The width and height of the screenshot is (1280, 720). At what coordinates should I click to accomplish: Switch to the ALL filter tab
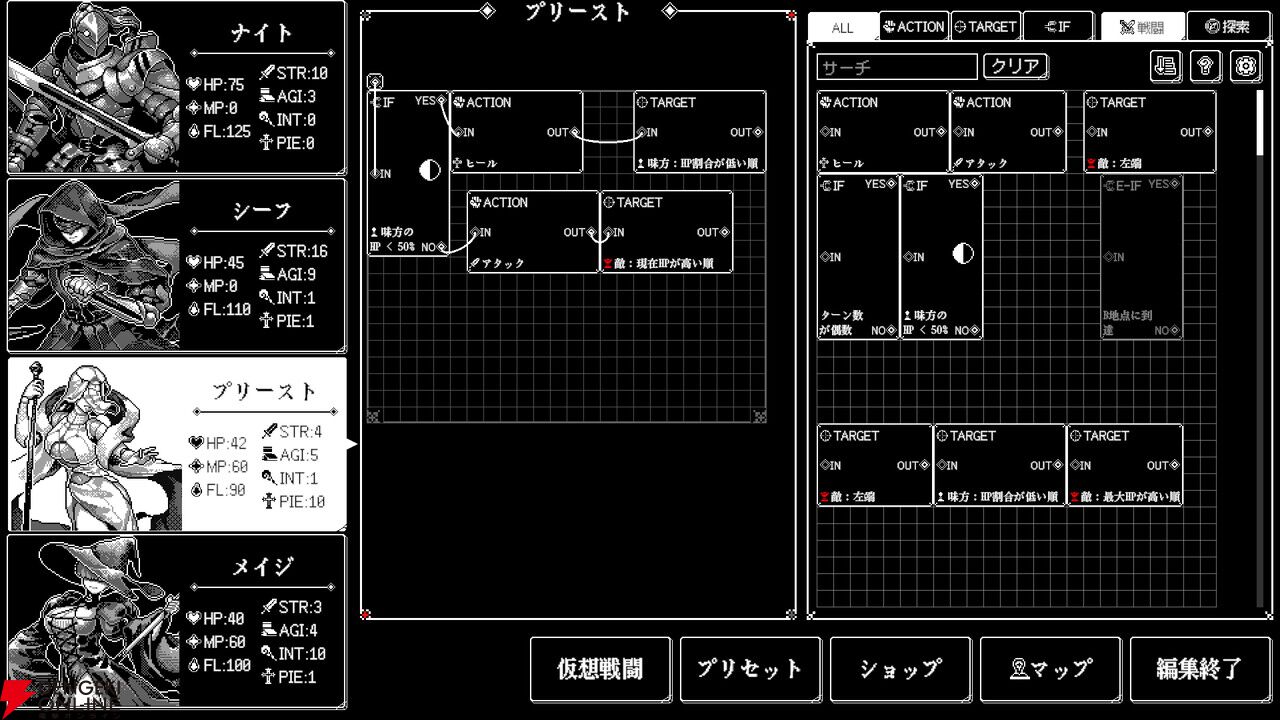(843, 27)
